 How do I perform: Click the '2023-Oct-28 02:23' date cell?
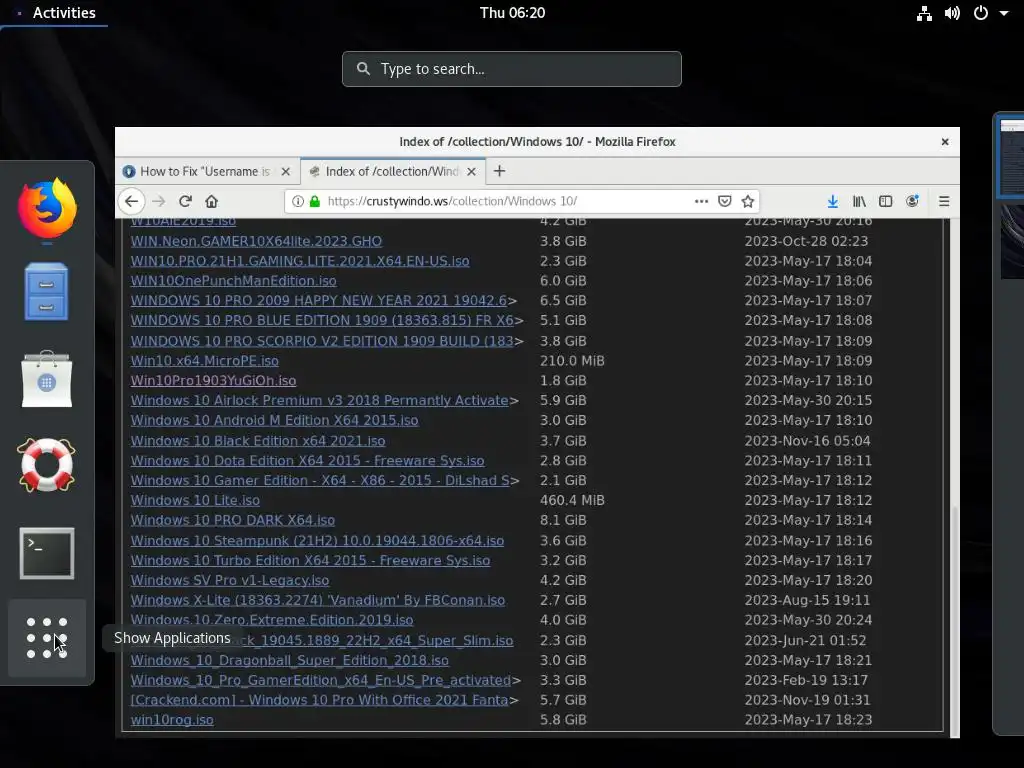point(806,241)
